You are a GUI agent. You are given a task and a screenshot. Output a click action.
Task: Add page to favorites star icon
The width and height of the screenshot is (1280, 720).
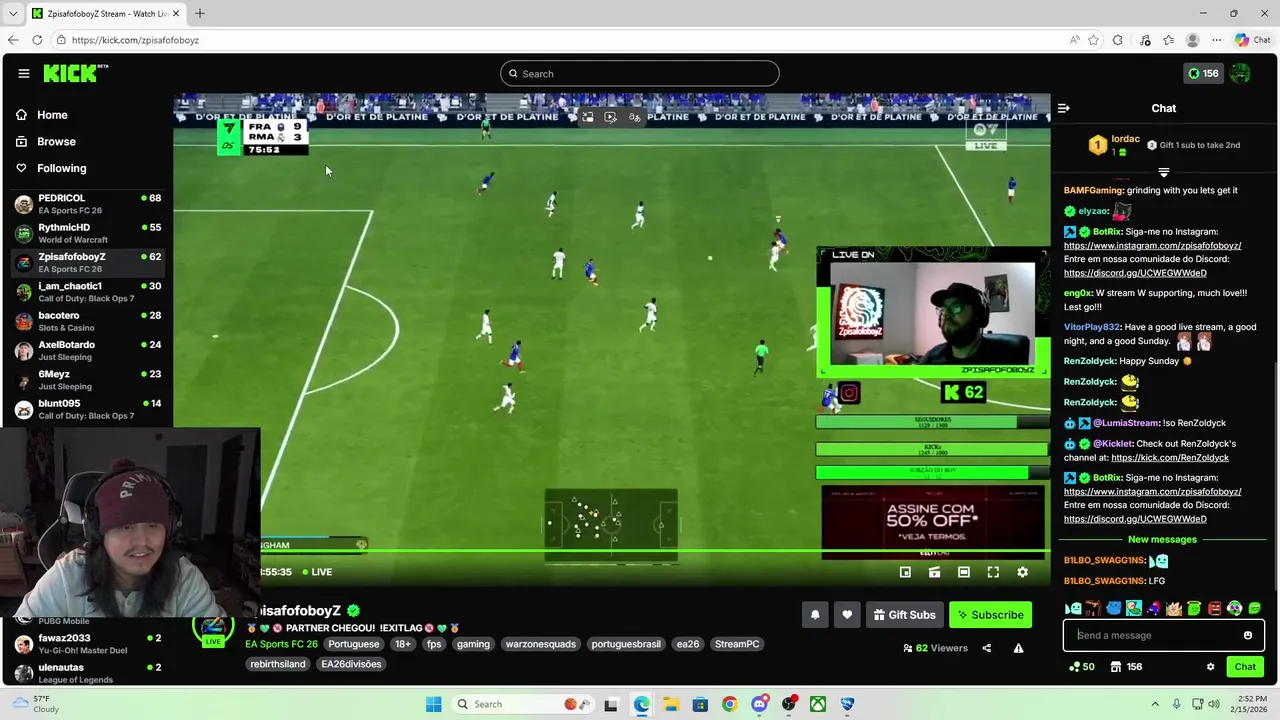pyautogui.click(x=1093, y=40)
